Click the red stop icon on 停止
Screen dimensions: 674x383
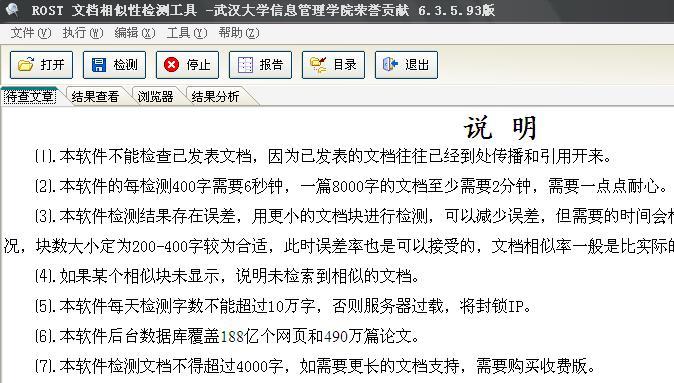[x=172, y=65]
